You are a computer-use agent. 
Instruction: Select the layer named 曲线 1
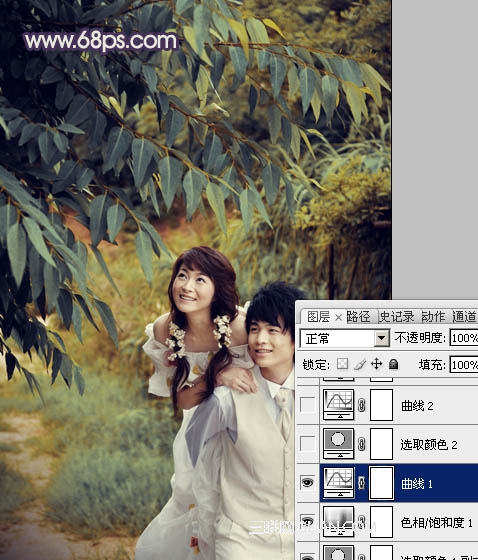pyautogui.click(x=417, y=484)
